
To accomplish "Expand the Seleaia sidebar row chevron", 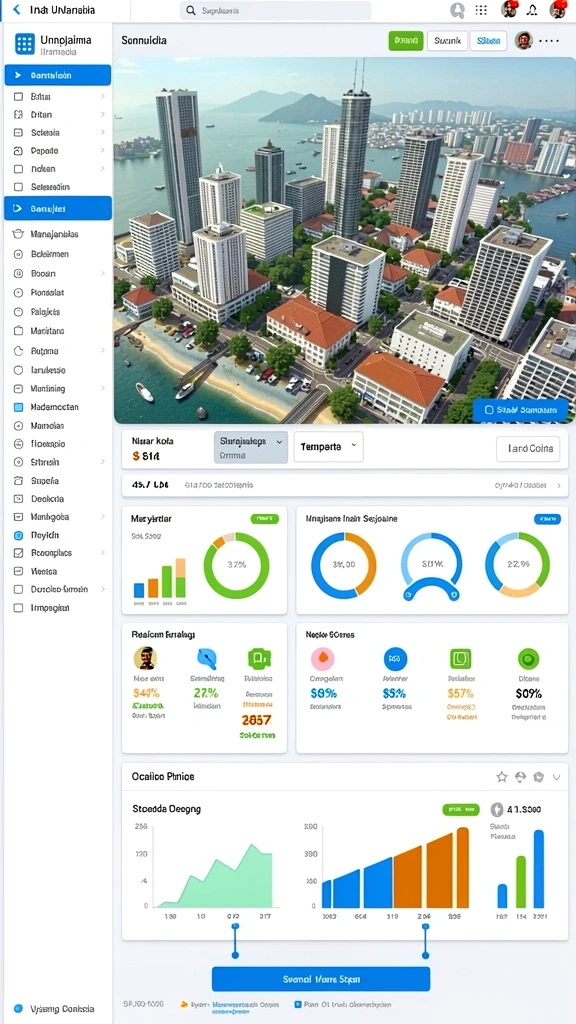I will (103, 133).
